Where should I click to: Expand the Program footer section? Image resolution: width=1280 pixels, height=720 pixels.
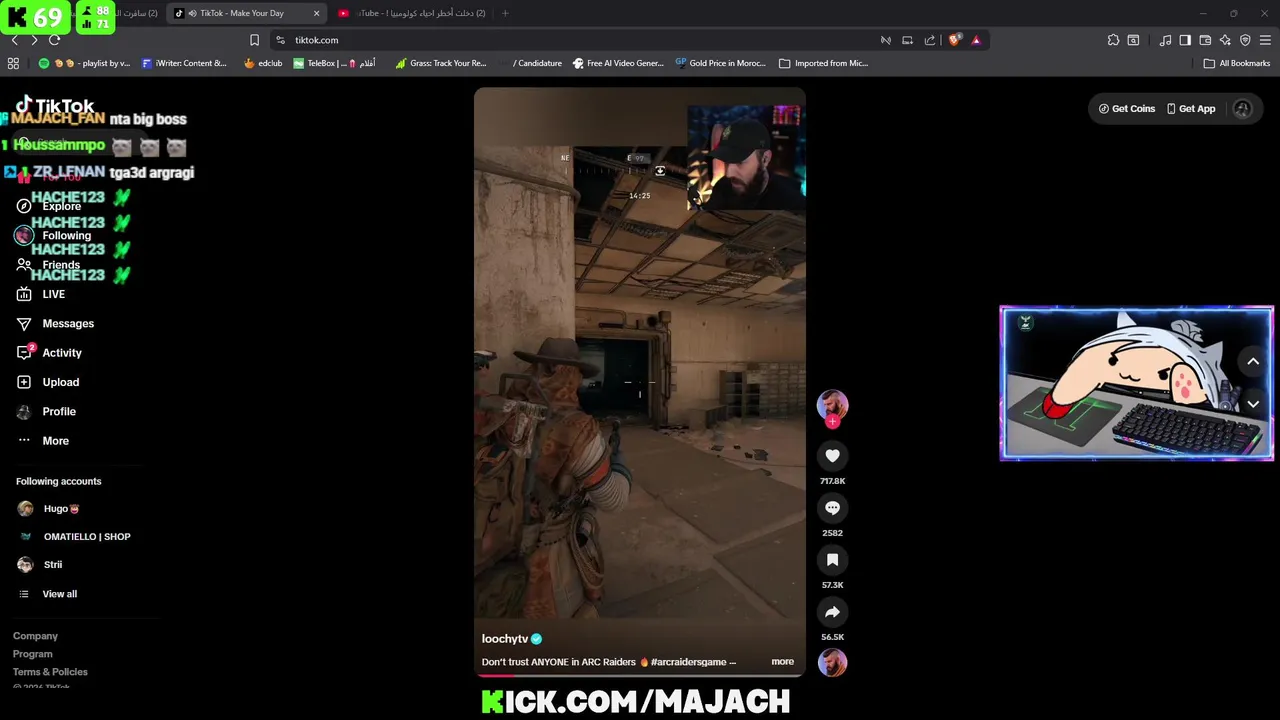(32, 654)
